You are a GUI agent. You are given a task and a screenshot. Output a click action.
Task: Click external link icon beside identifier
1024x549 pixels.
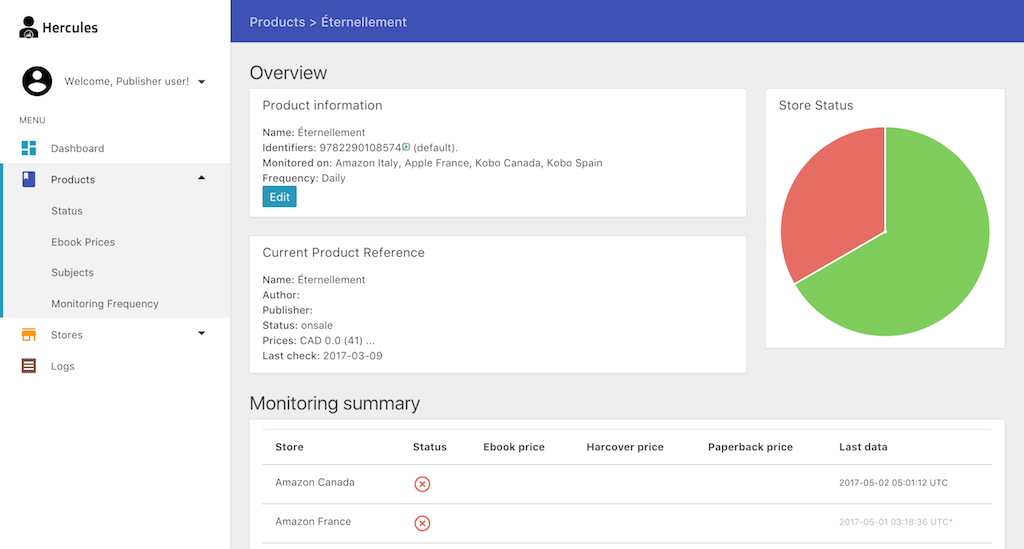click(406, 147)
